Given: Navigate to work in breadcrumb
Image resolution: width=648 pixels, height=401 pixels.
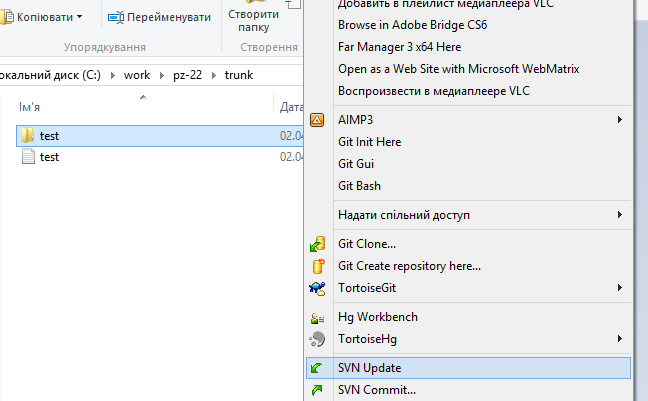Looking at the screenshot, I should 137,75.
